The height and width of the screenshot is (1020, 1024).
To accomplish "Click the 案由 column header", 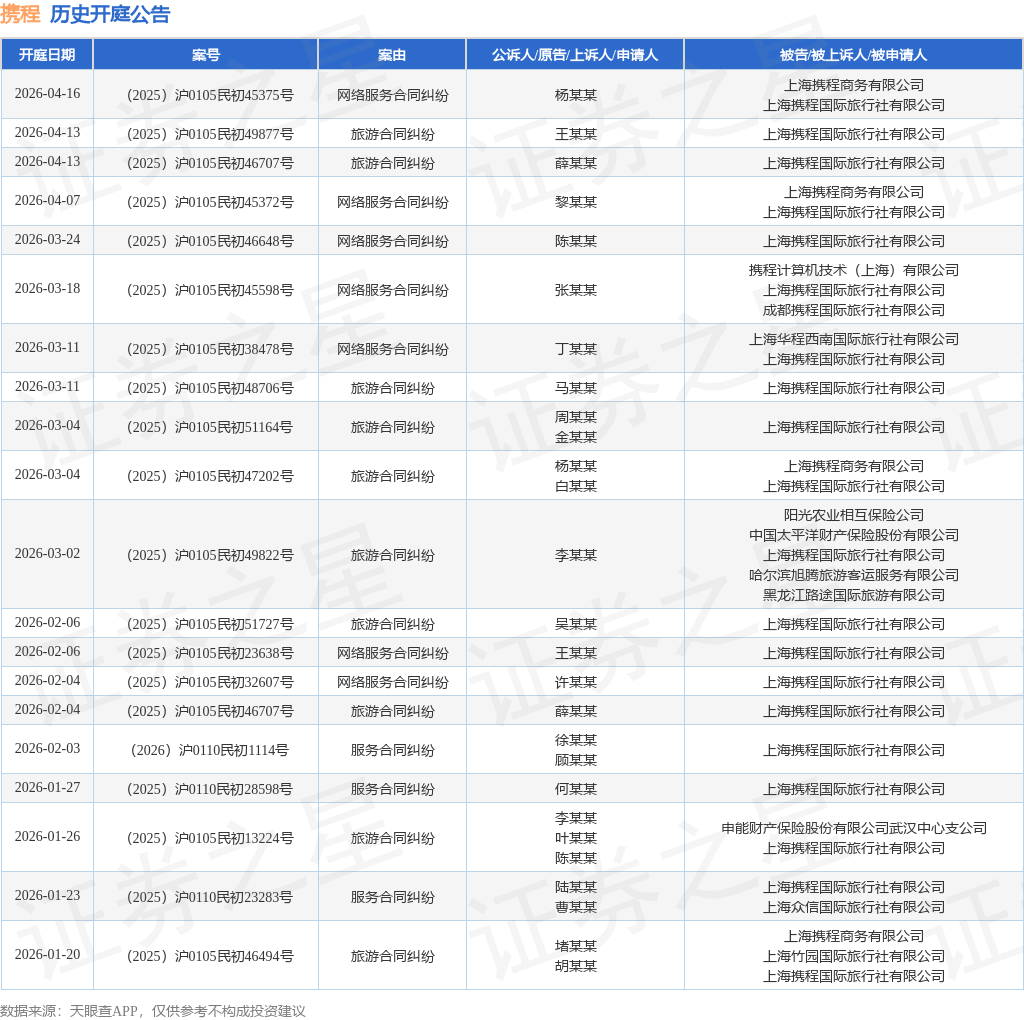I will click(x=392, y=55).
